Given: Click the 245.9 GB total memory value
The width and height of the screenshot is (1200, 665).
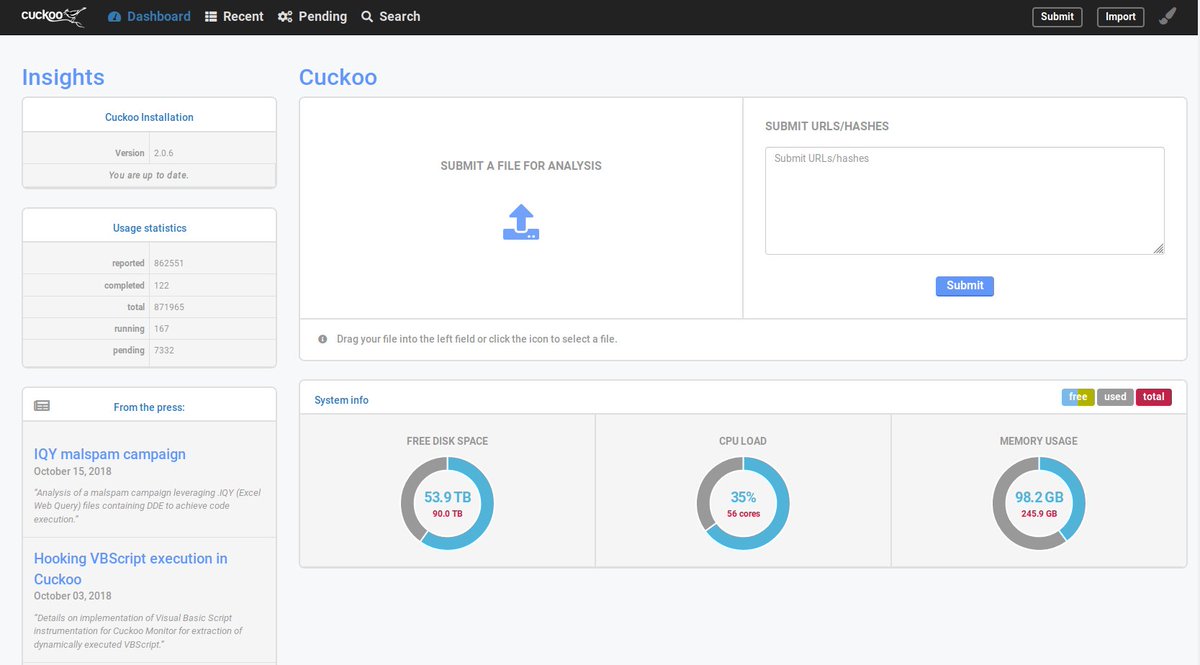Looking at the screenshot, I should pyautogui.click(x=1039, y=514).
